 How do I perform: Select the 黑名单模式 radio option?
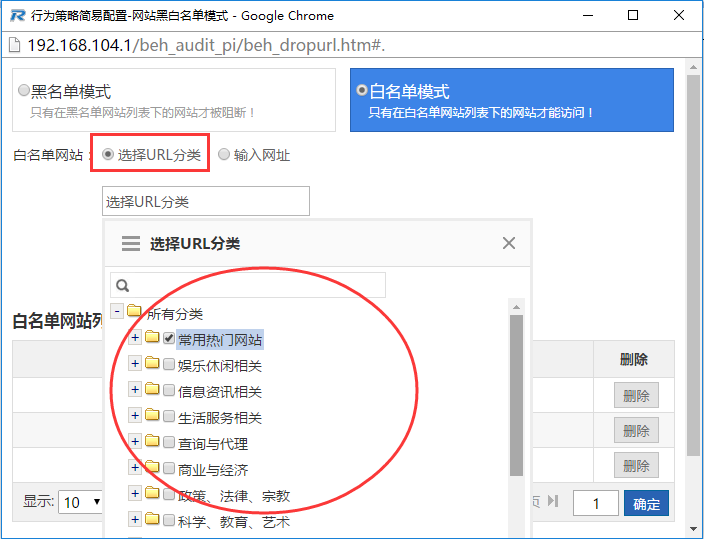click(25, 91)
